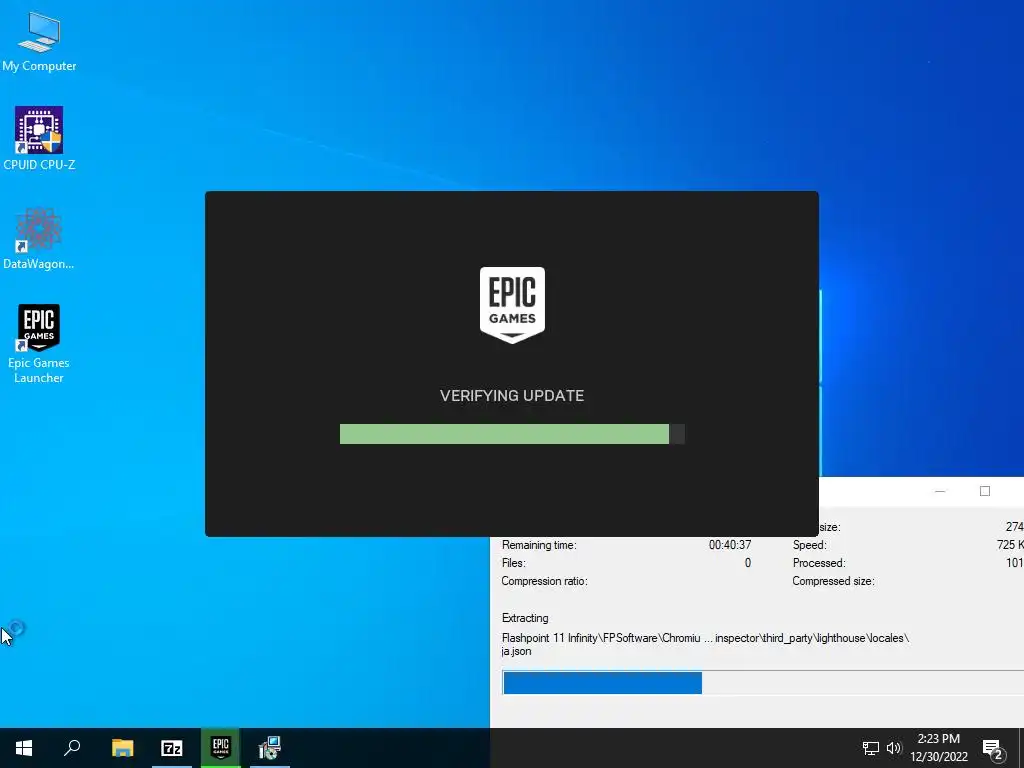Open the network status tray icon
This screenshot has width=1024, height=768.
click(871, 748)
